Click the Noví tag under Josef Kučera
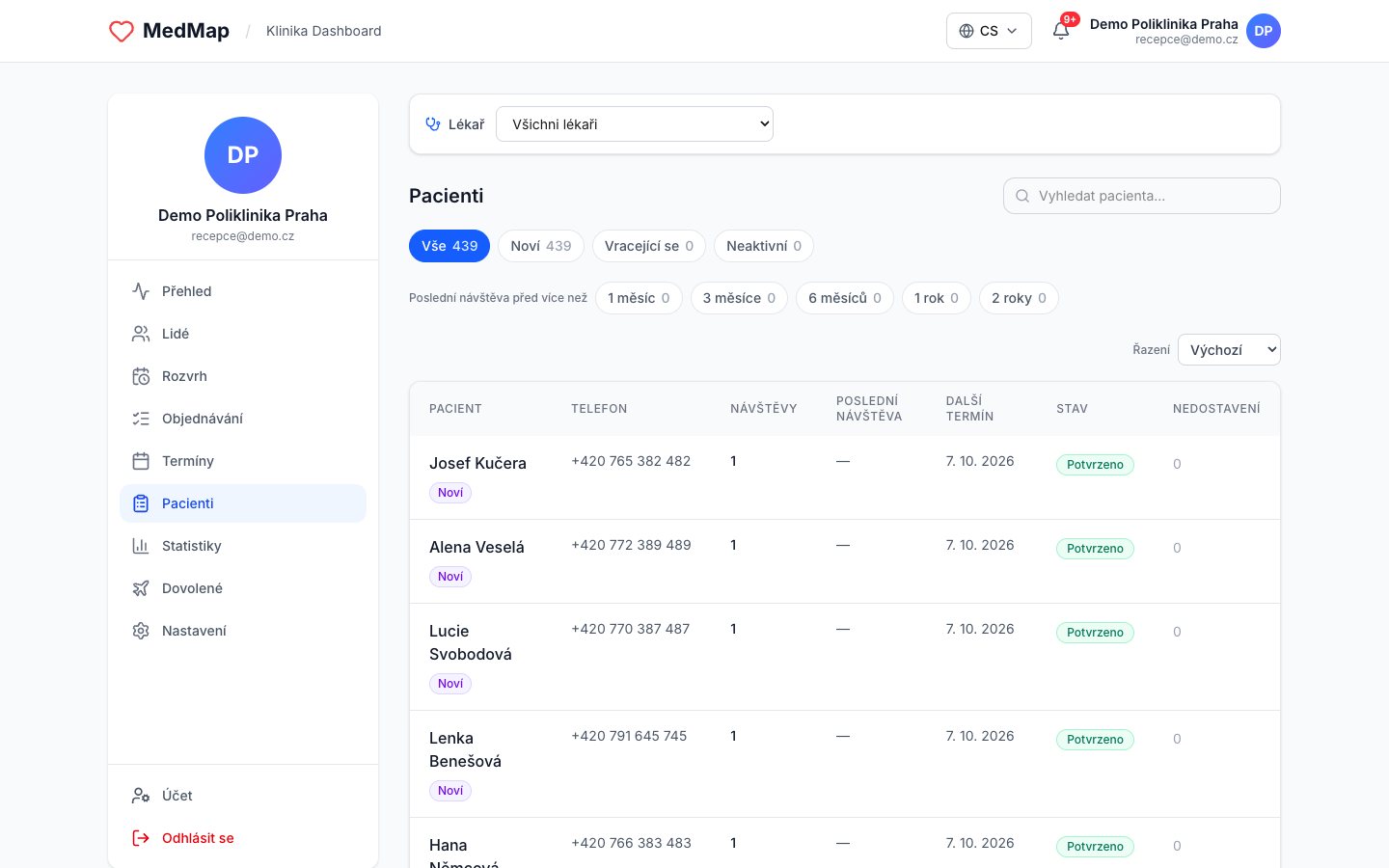 pyautogui.click(x=450, y=493)
